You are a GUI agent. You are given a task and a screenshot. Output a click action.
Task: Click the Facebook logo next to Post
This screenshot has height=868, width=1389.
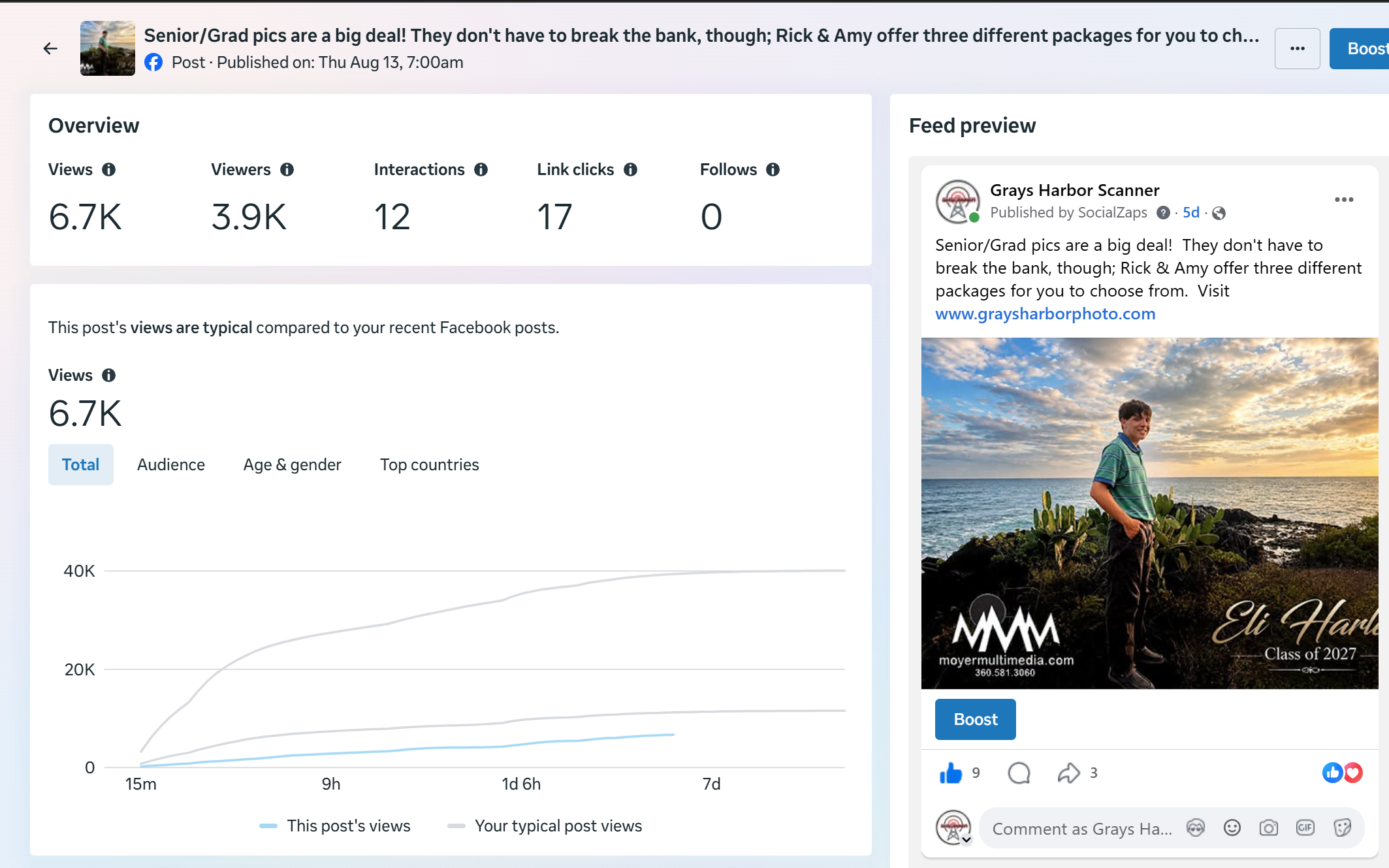pos(153,63)
